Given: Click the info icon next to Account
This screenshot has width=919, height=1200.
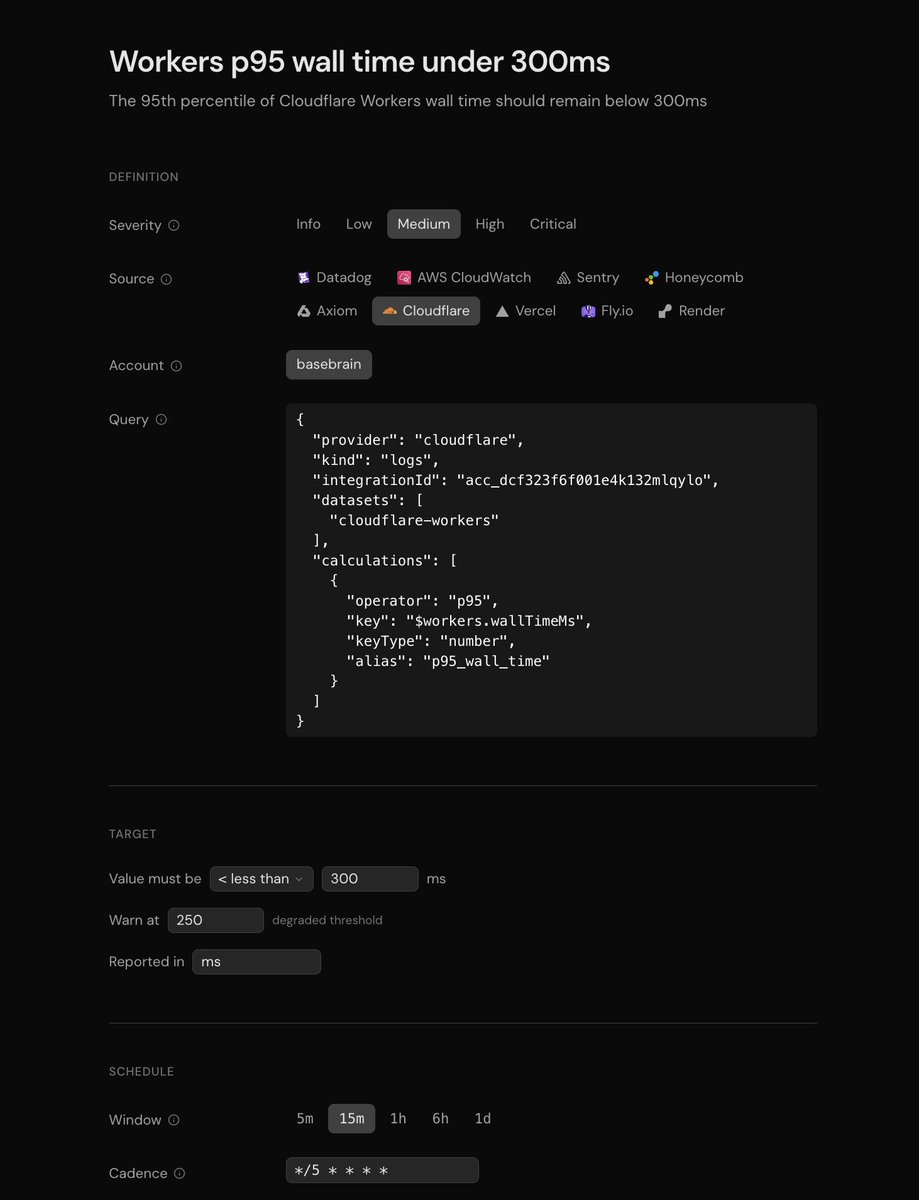Looking at the screenshot, I should (176, 366).
